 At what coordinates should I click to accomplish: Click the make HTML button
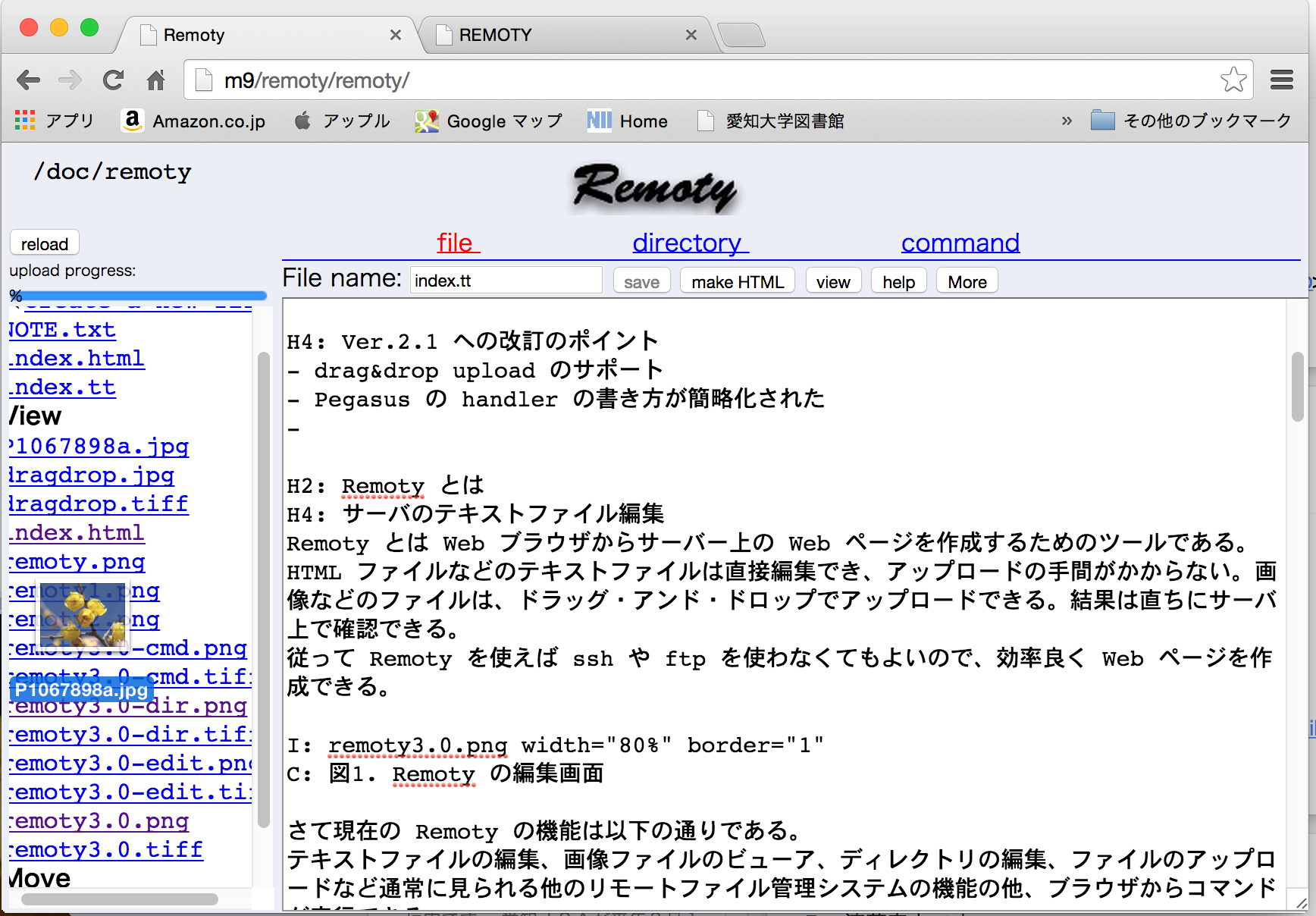click(x=738, y=281)
